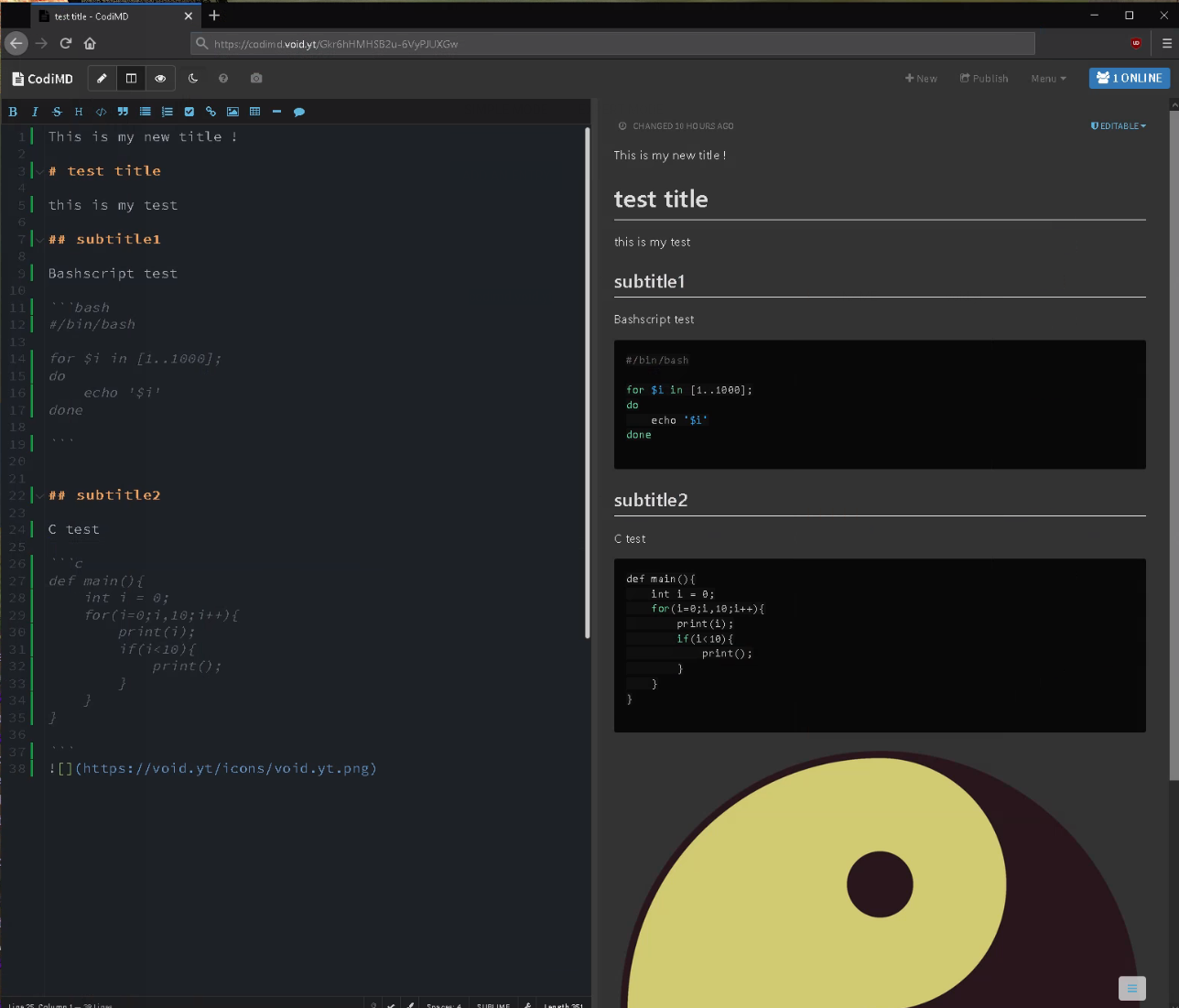Screen dimensions: 1179x1008
Task: Go back with browser back arrow
Action: 16,43
